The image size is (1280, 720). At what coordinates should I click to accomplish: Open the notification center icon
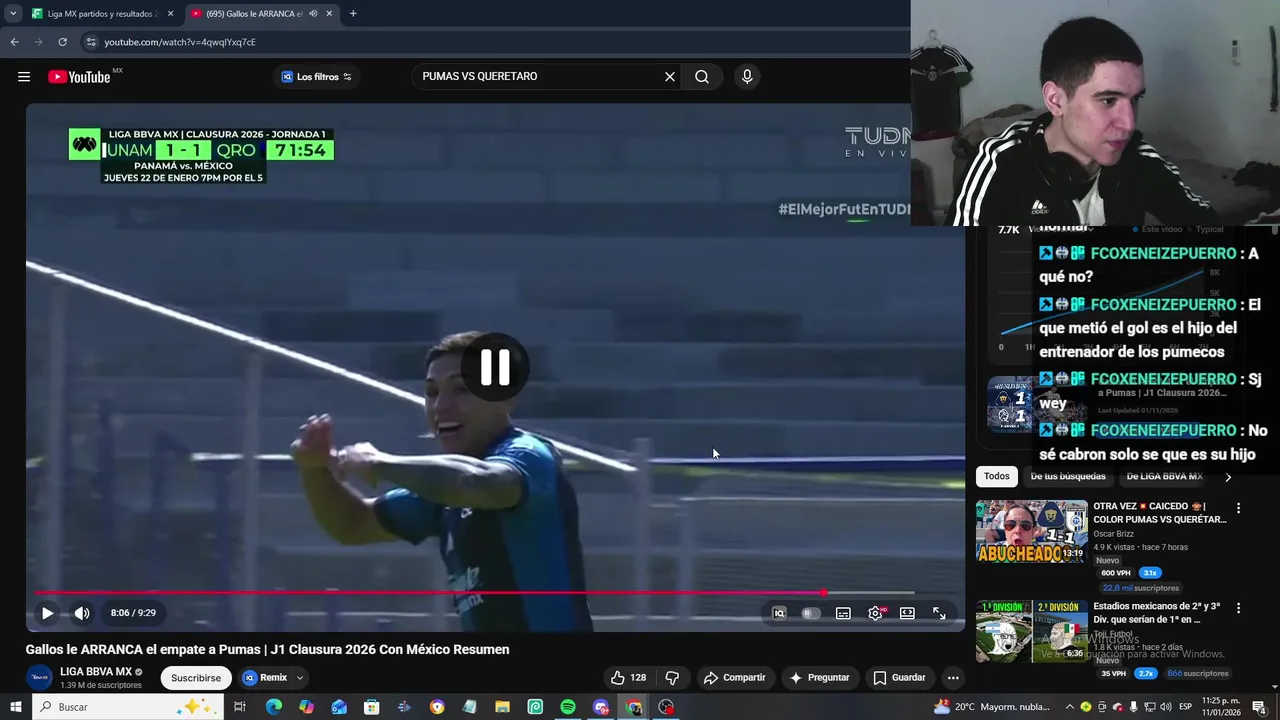click(1258, 707)
